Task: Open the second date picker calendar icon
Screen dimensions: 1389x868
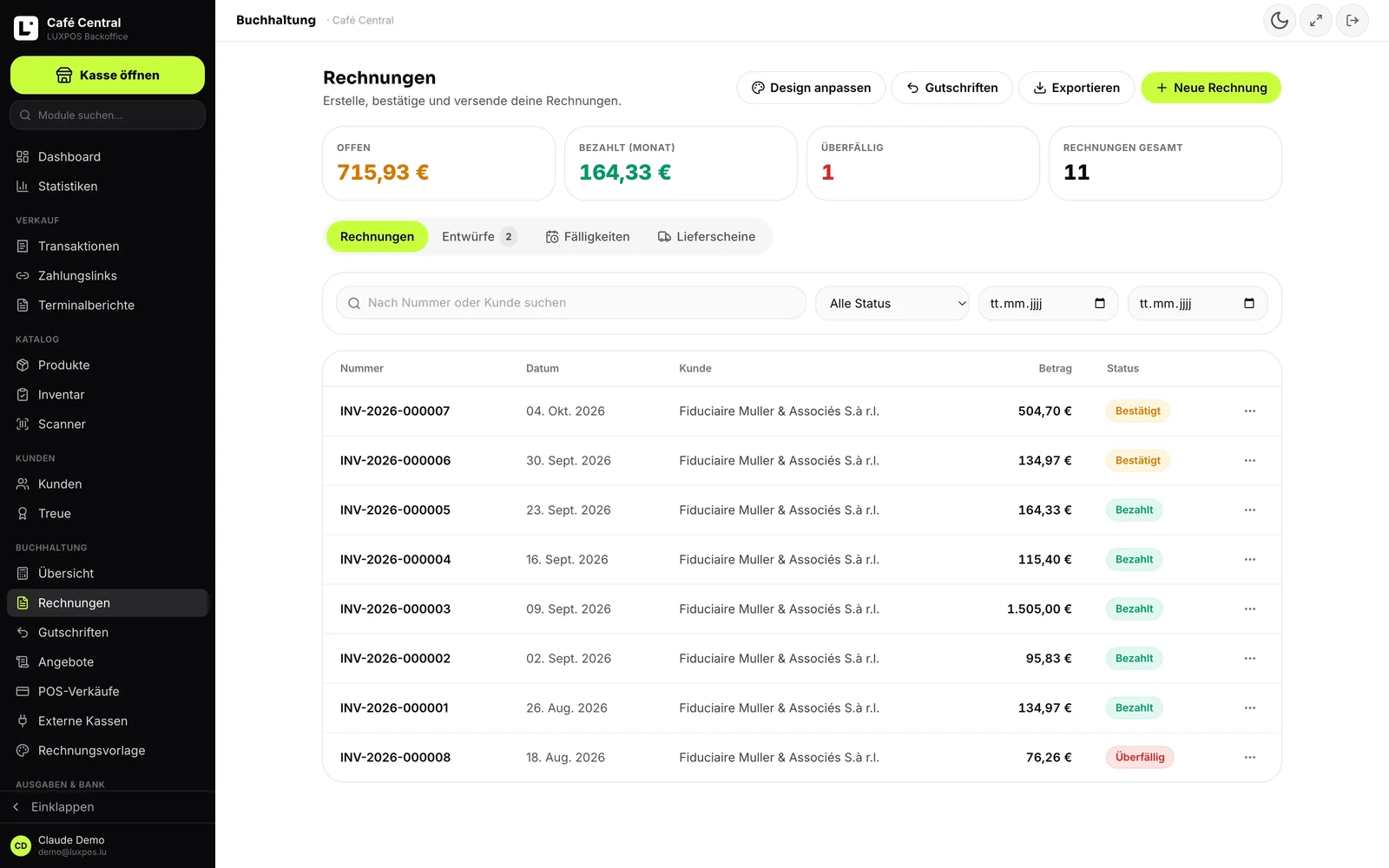Action: (1249, 304)
